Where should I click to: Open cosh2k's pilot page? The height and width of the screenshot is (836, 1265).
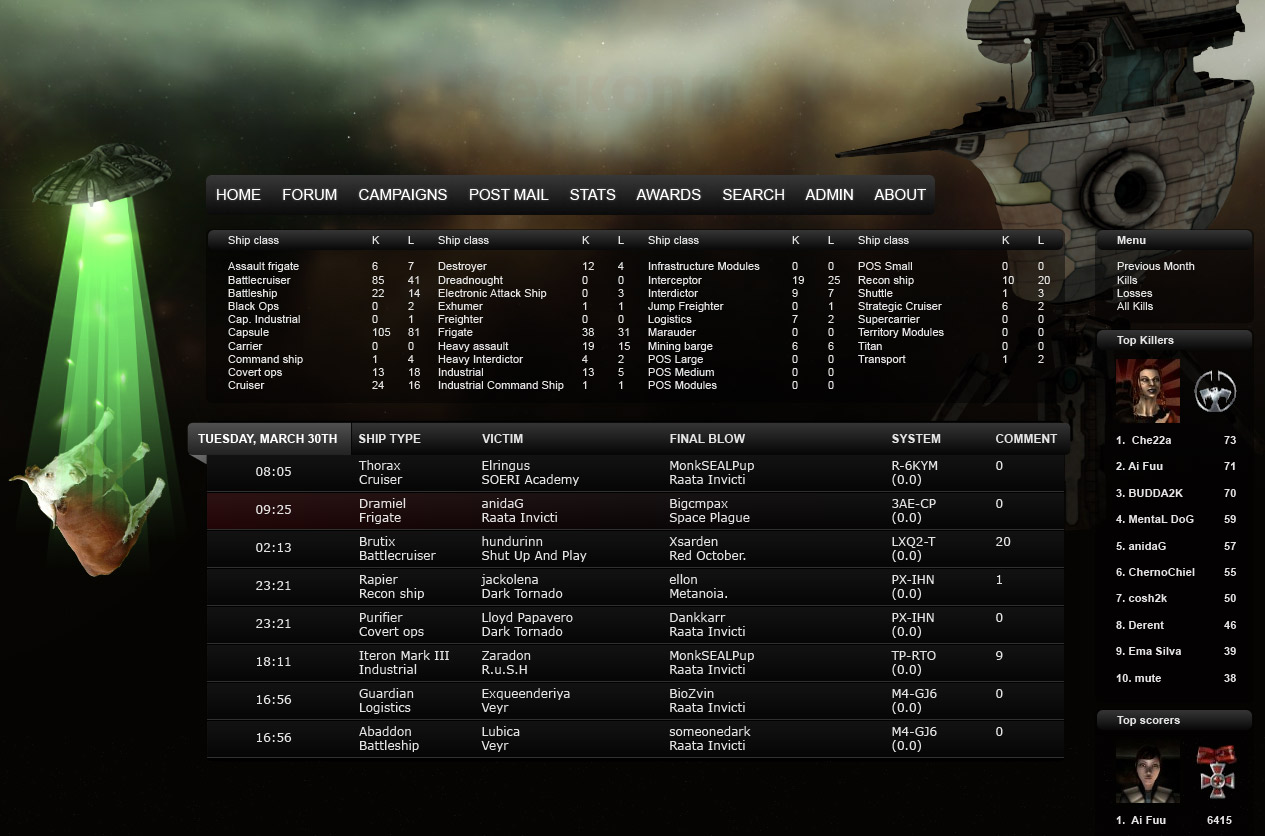[1149, 598]
